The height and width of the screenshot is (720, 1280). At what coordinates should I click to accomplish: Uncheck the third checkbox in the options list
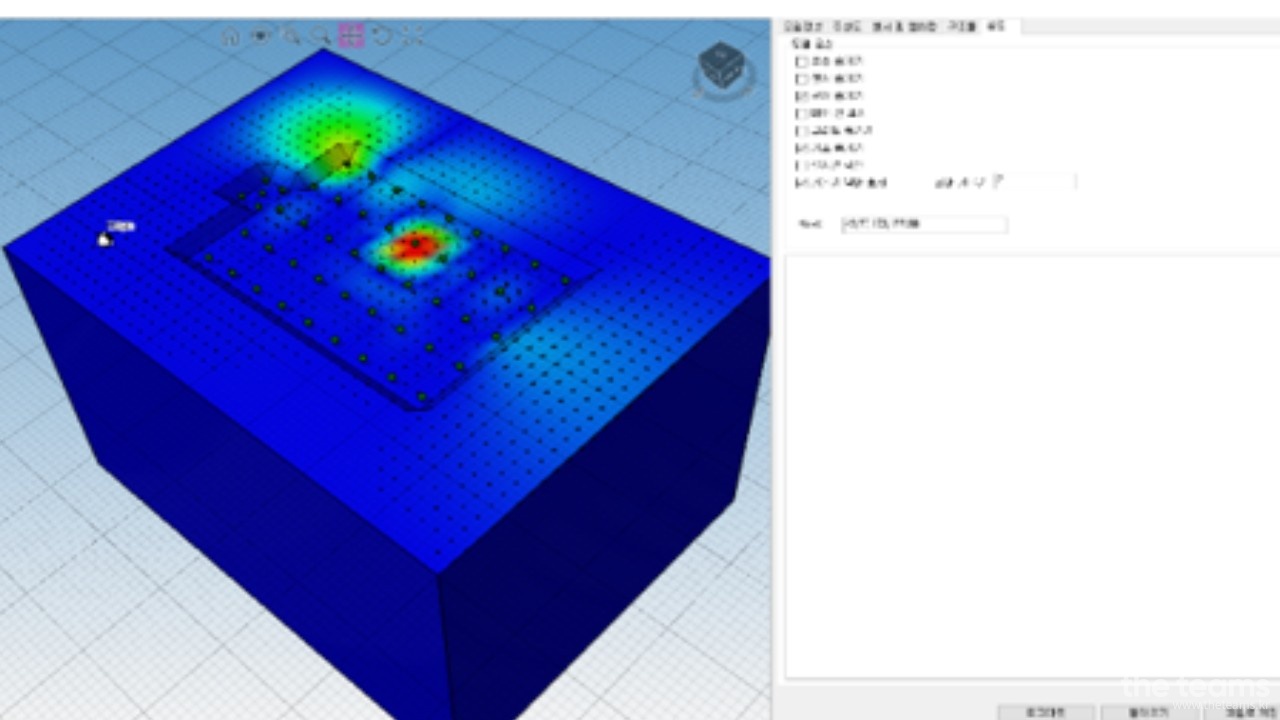tap(801, 96)
